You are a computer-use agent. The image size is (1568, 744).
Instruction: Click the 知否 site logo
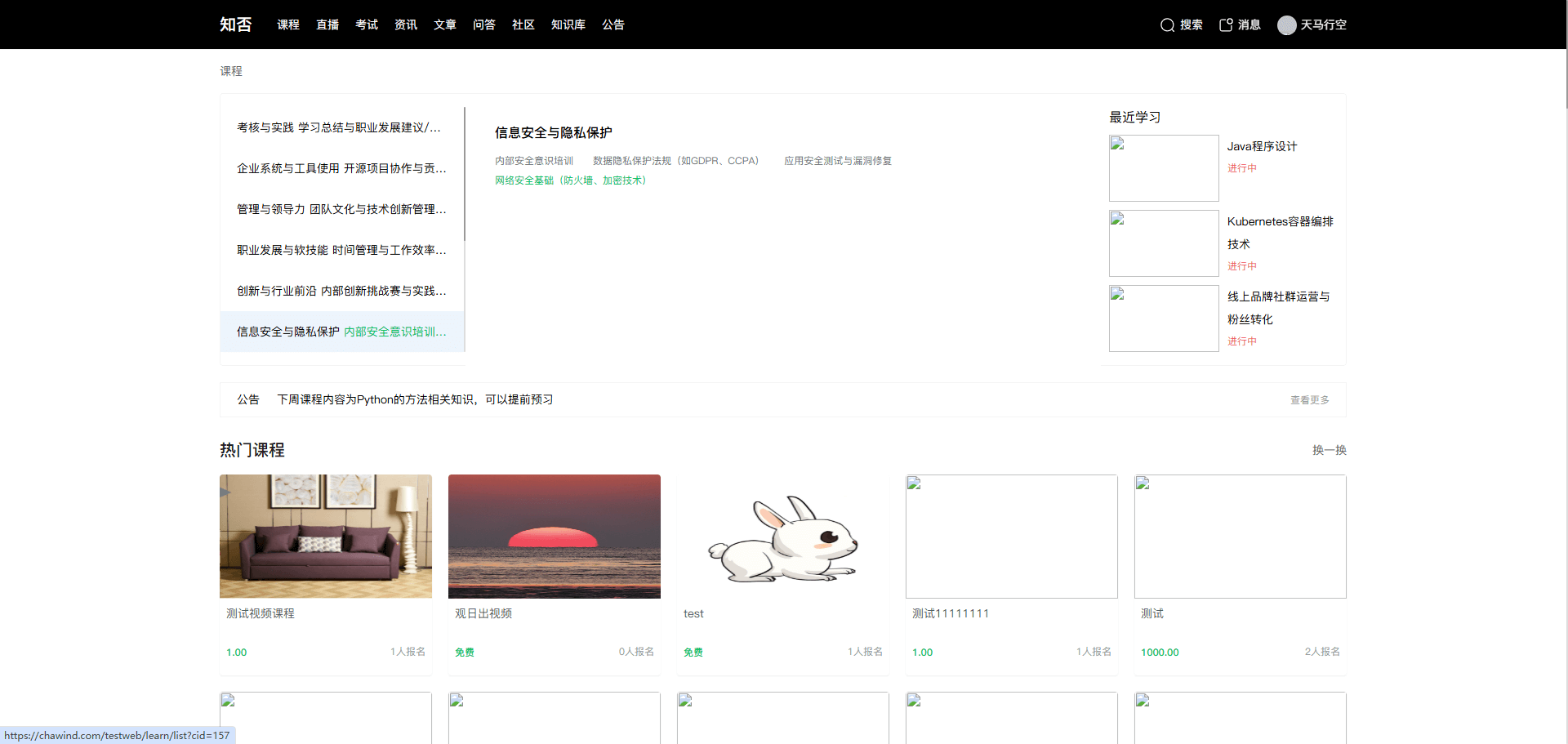click(x=236, y=24)
